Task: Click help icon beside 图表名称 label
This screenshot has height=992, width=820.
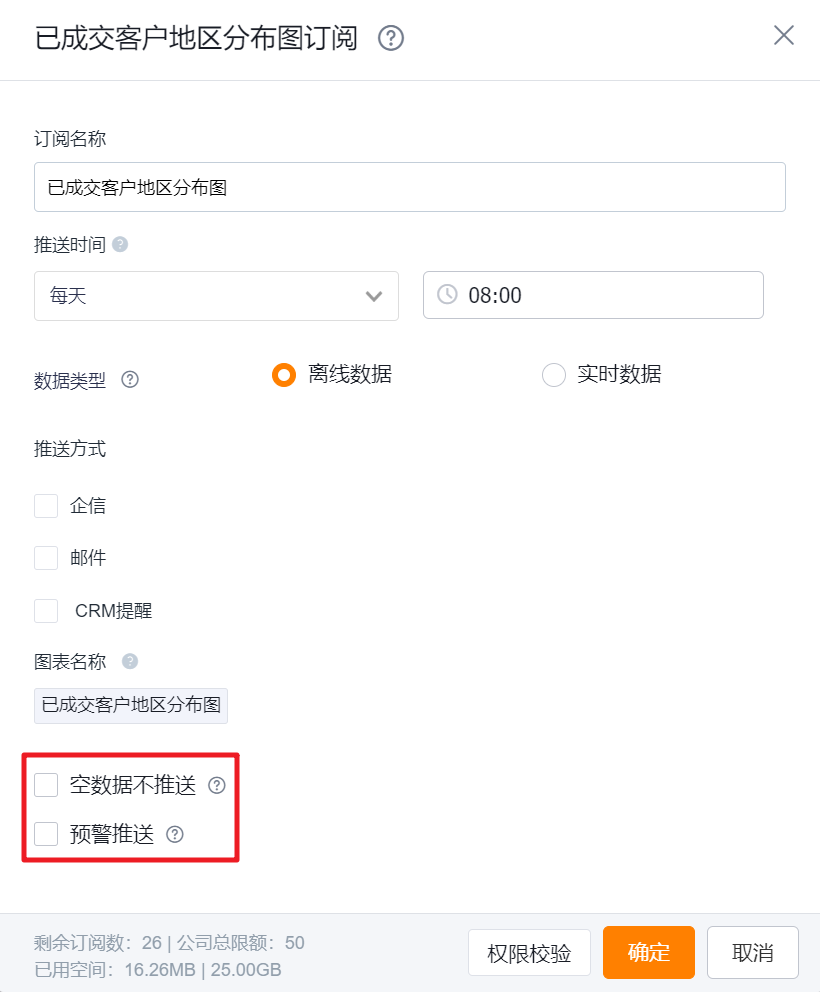Action: pos(130,661)
